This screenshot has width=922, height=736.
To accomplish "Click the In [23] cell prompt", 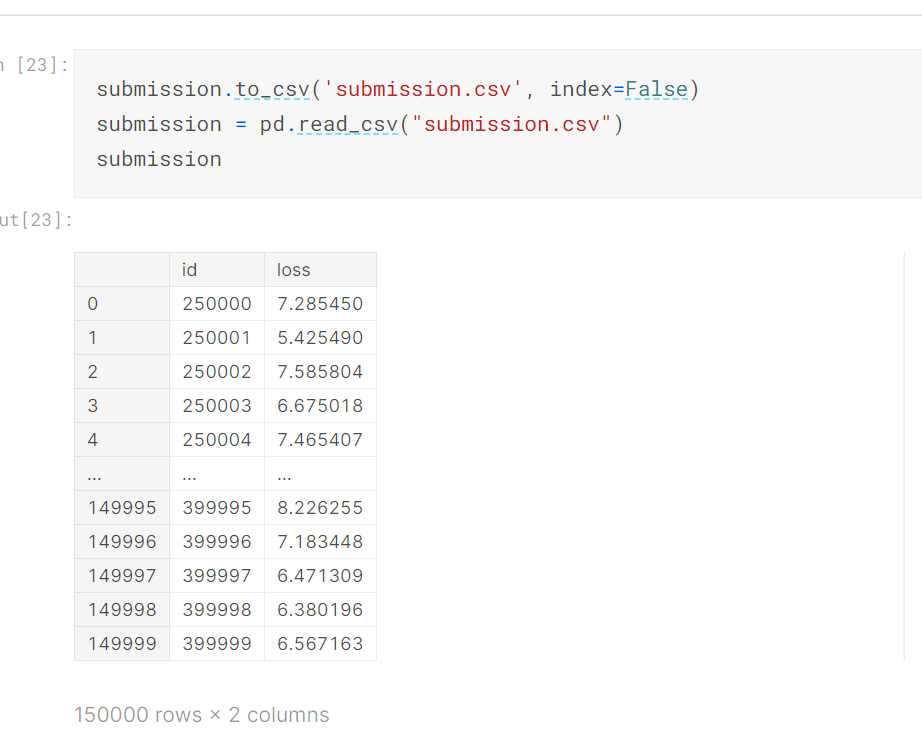I will pyautogui.click(x=32, y=63).
